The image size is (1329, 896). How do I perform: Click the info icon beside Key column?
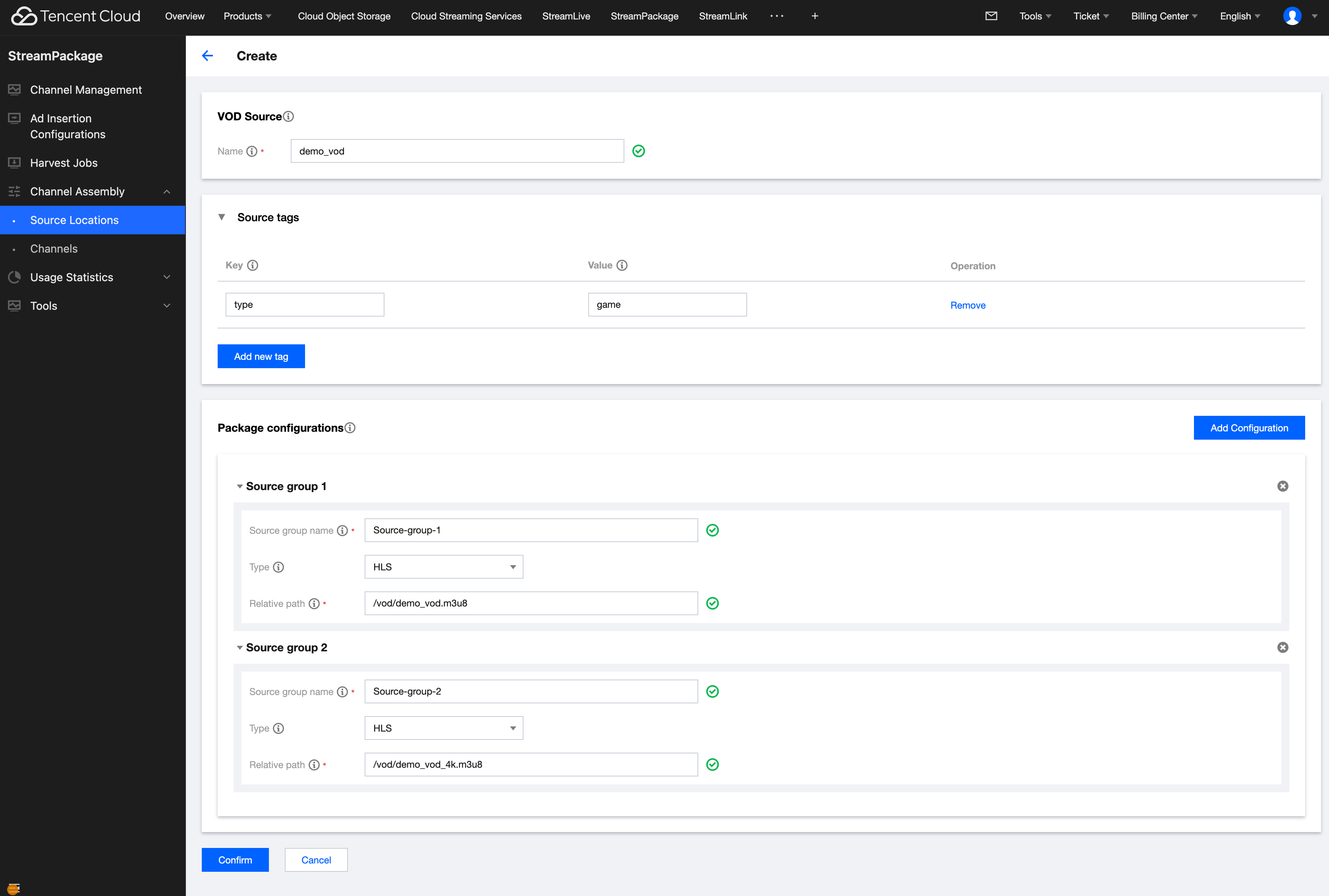coord(253,265)
